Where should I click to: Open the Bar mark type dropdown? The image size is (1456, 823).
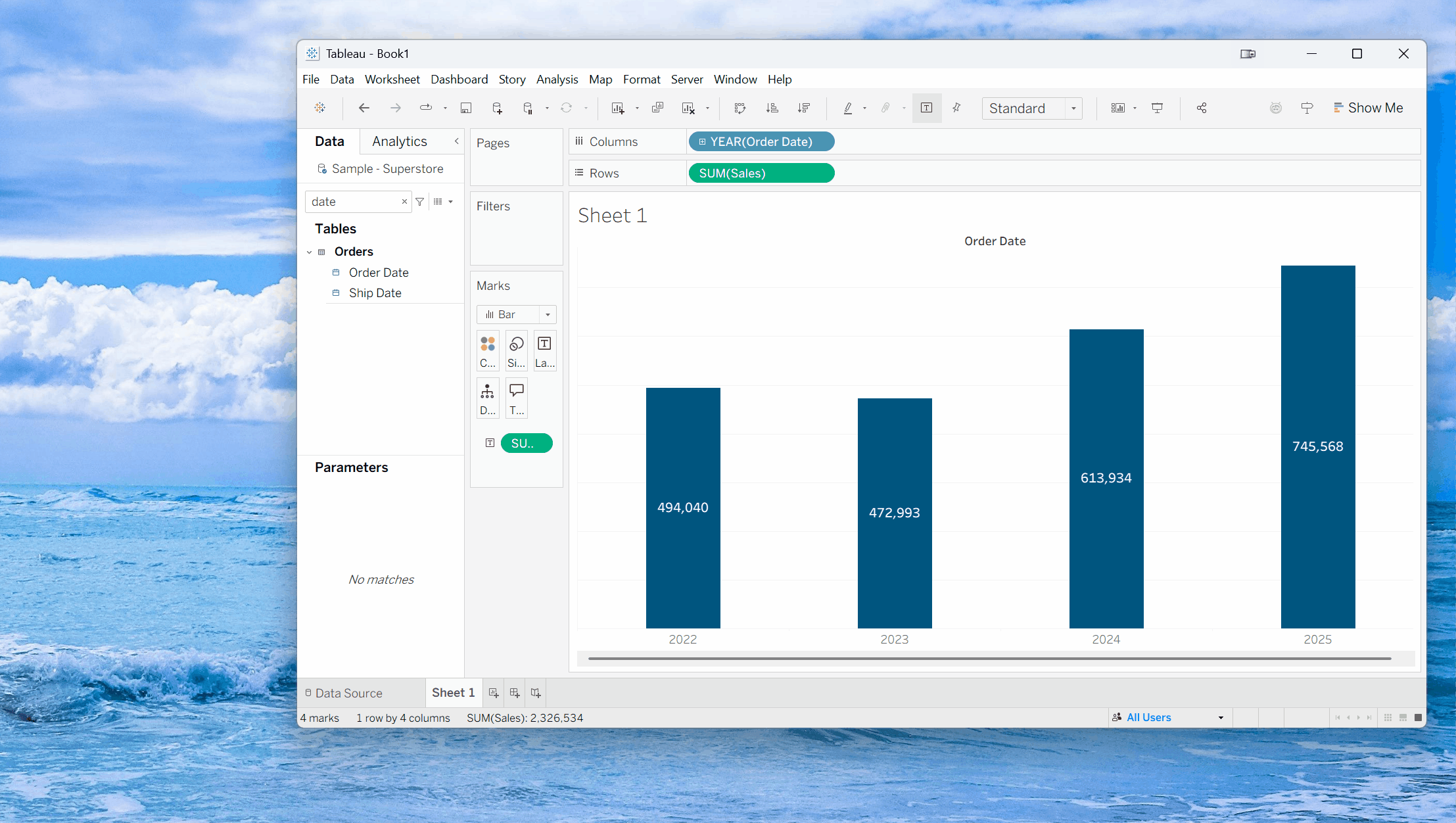pos(548,315)
